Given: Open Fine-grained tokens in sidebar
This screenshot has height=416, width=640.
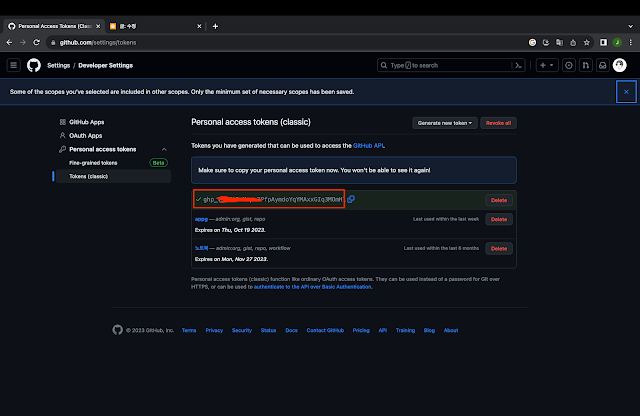Looking at the screenshot, I should coord(93,163).
